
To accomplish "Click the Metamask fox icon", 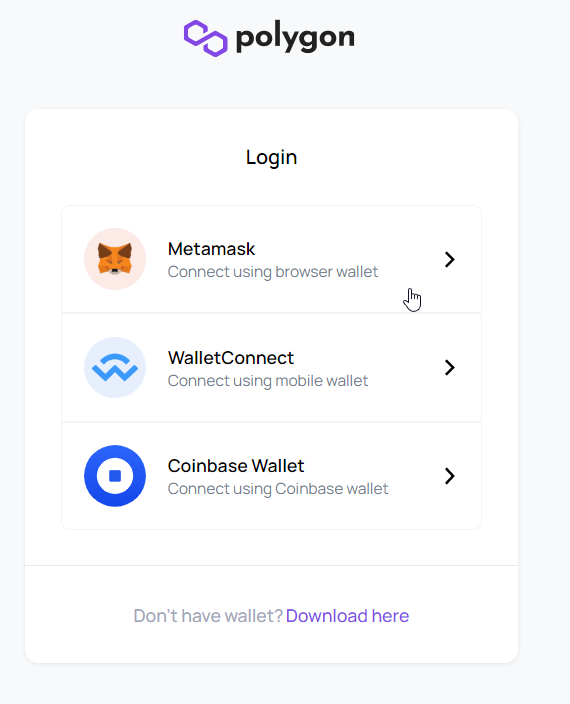I will (x=115, y=259).
